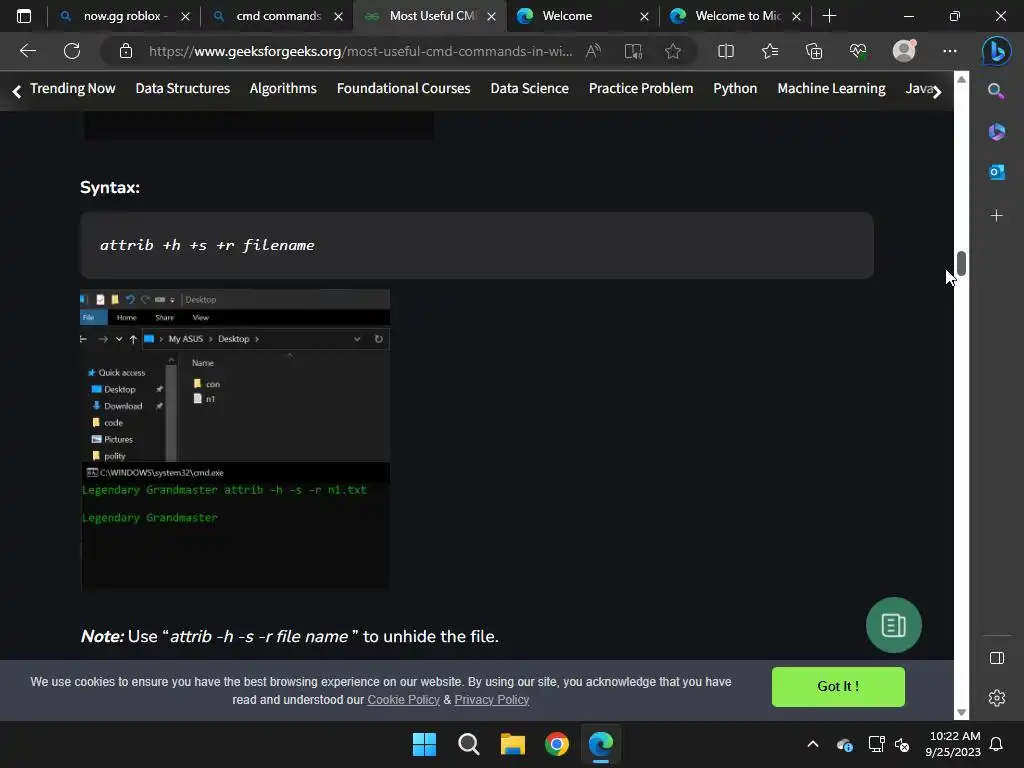This screenshot has height=768, width=1024.
Task: Open the Python menu
Action: (x=735, y=88)
